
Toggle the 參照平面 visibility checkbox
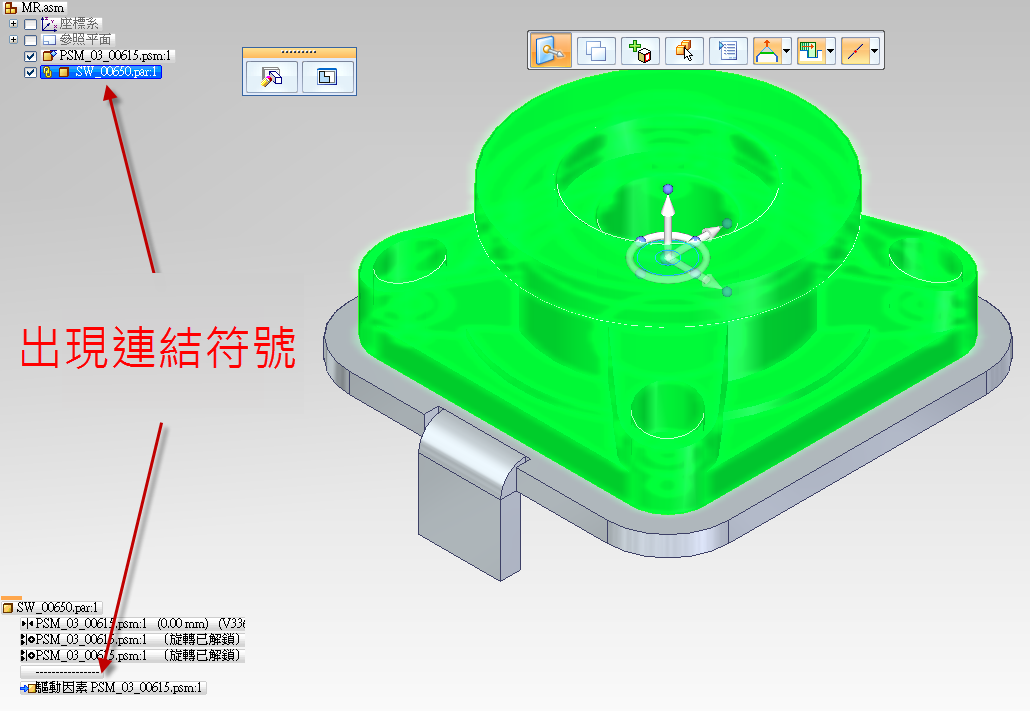click(31, 40)
